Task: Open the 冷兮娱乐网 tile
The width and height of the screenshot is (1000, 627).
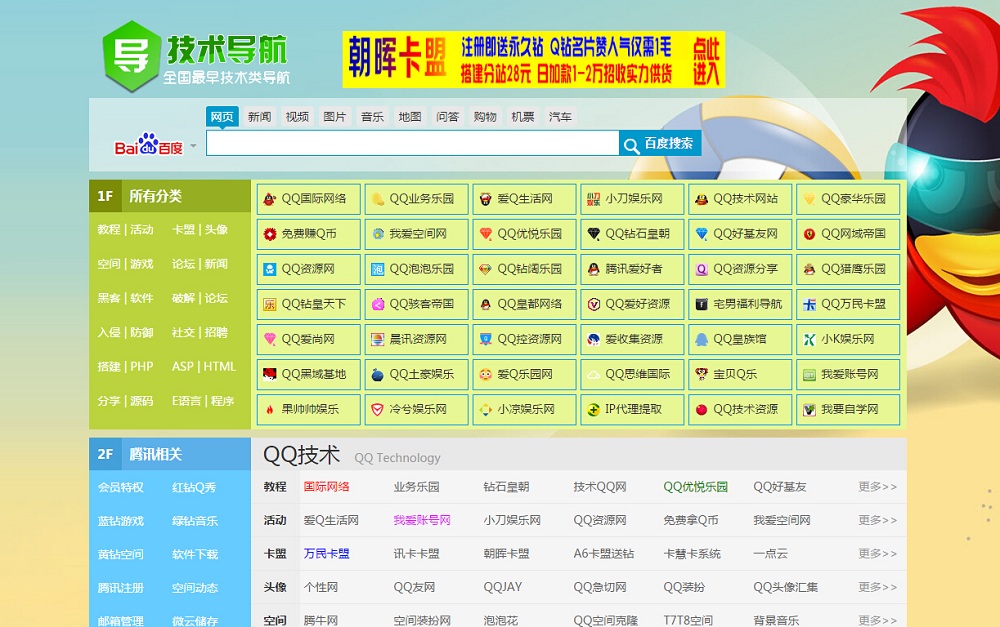Action: click(416, 409)
